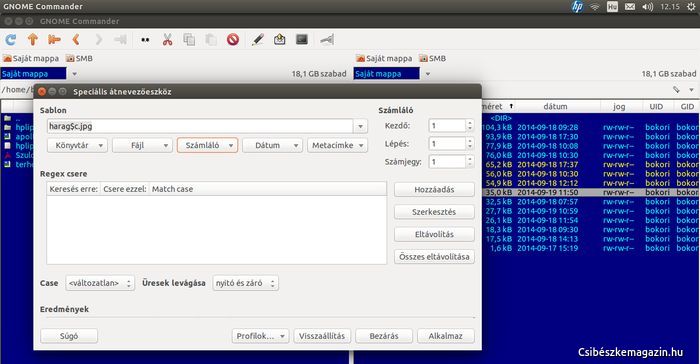The height and width of the screenshot is (364, 700).
Task: Open the Metacímke placeholder dropdown
Action: (337, 145)
